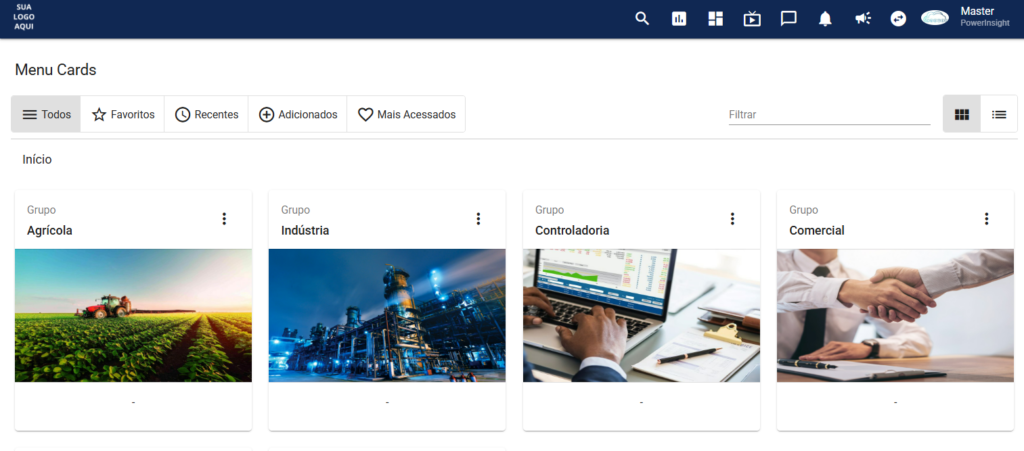The width and height of the screenshot is (1024, 451).
Task: Open options menu for Comercial card
Action: click(x=986, y=219)
